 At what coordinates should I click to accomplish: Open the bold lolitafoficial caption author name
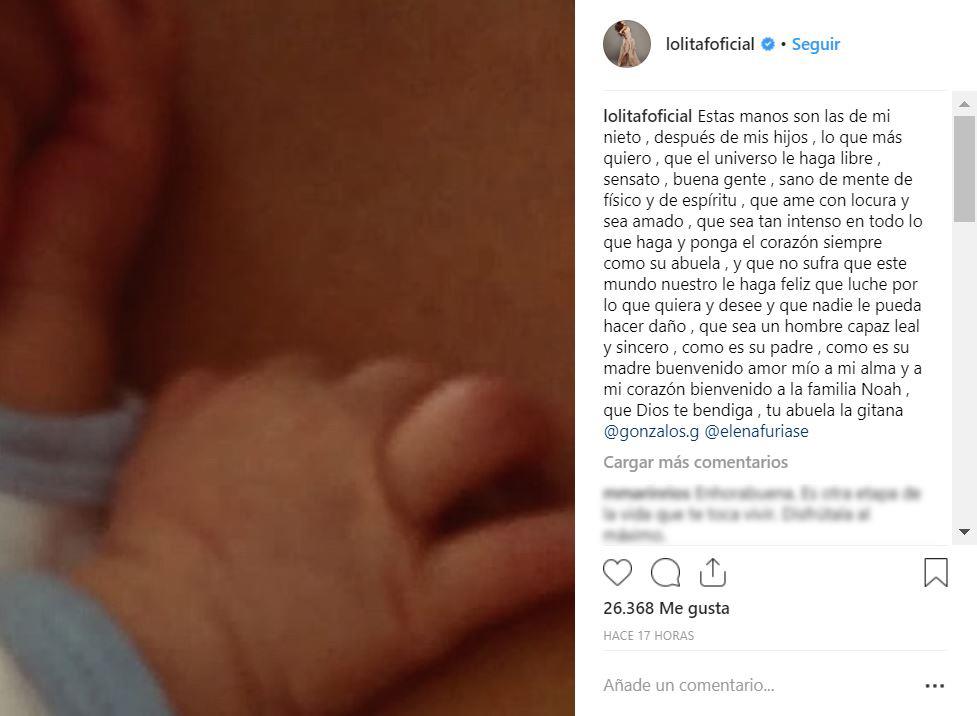pyautogui.click(x=647, y=117)
